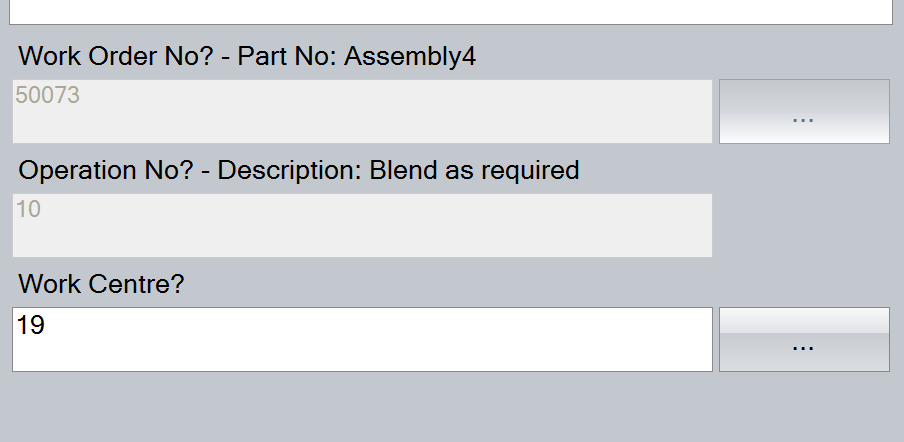Place cursor after 19 in Work Centre
Screen dimensions: 904x442
(x=46, y=325)
